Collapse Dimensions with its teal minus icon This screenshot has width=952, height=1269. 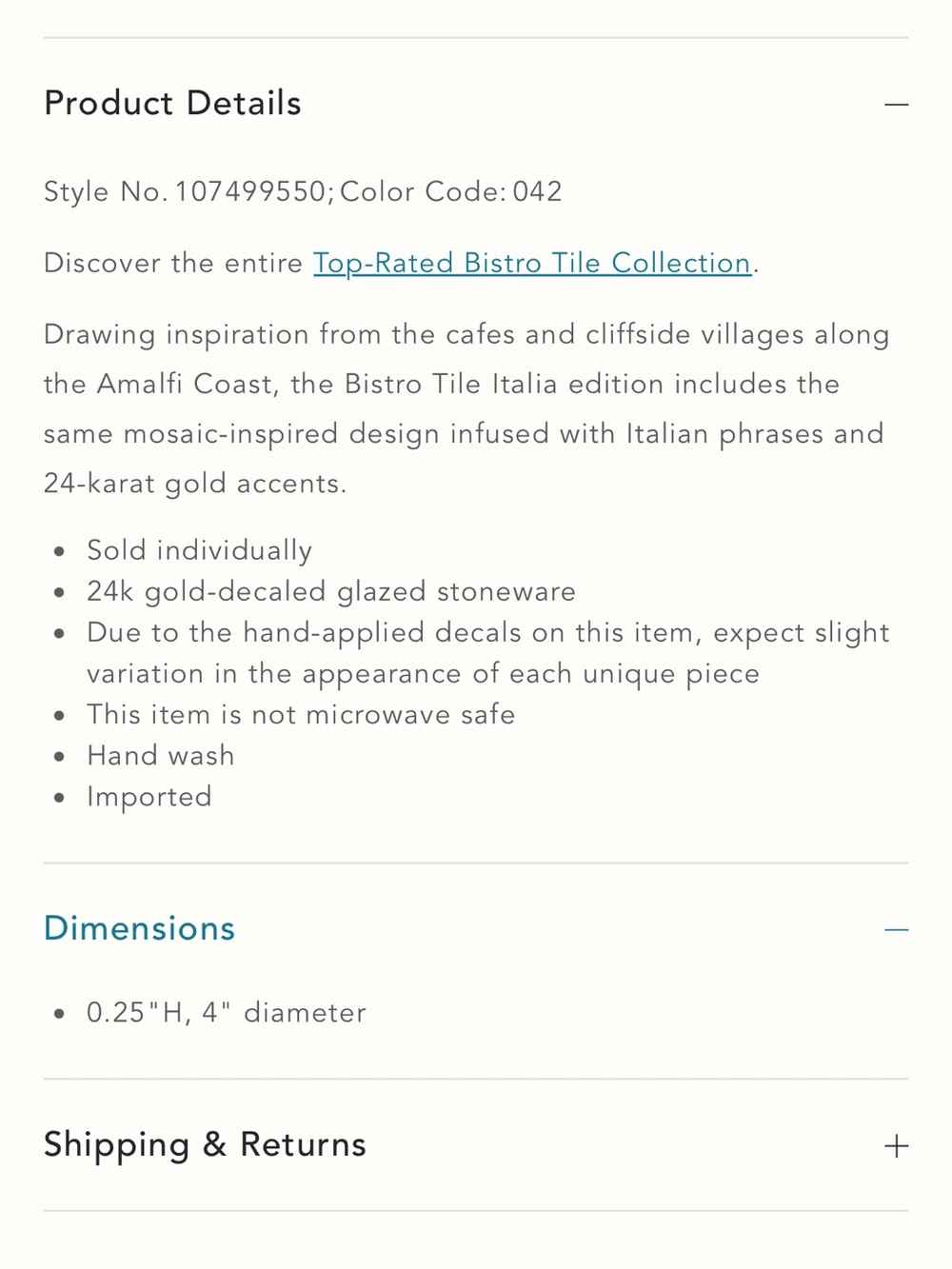896,929
